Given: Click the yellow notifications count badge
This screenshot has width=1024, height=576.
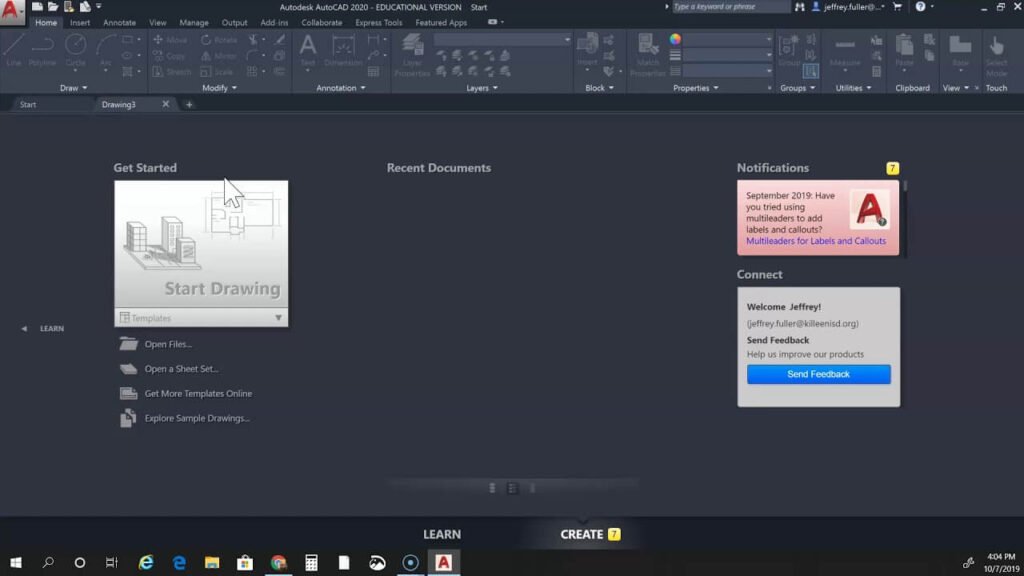Looking at the screenshot, I should click(x=892, y=168).
